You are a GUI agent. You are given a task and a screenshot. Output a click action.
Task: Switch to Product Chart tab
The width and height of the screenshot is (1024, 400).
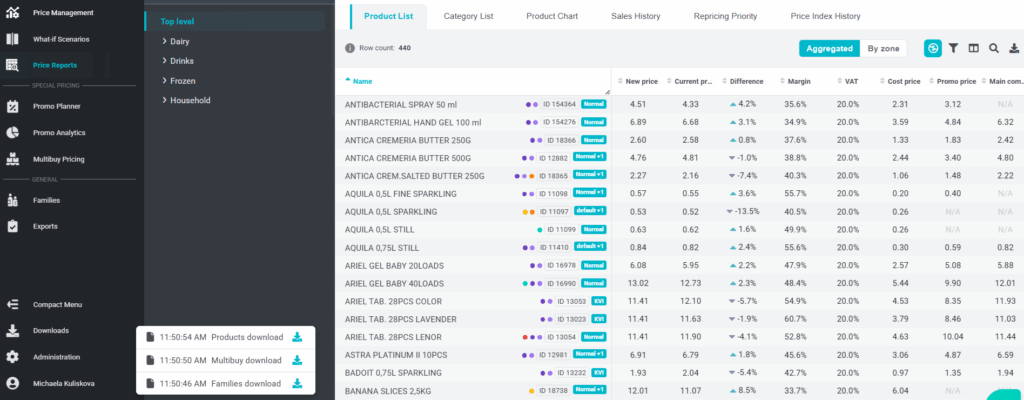(552, 16)
